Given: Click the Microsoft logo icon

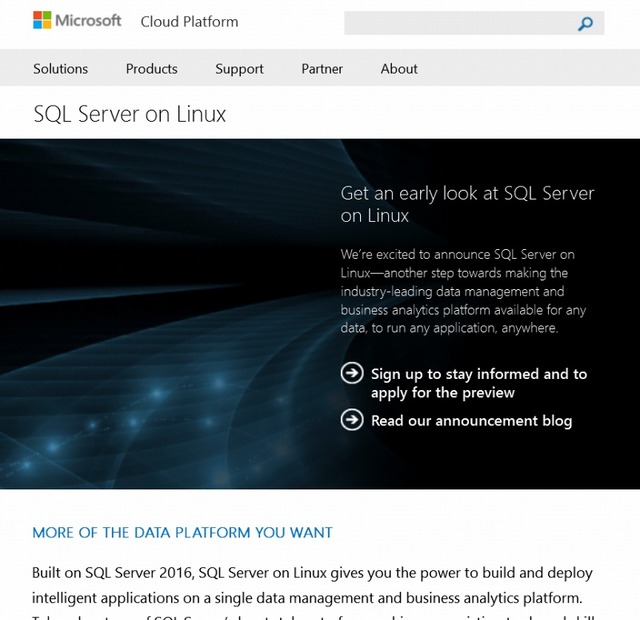Looking at the screenshot, I should pyautogui.click(x=42, y=20).
